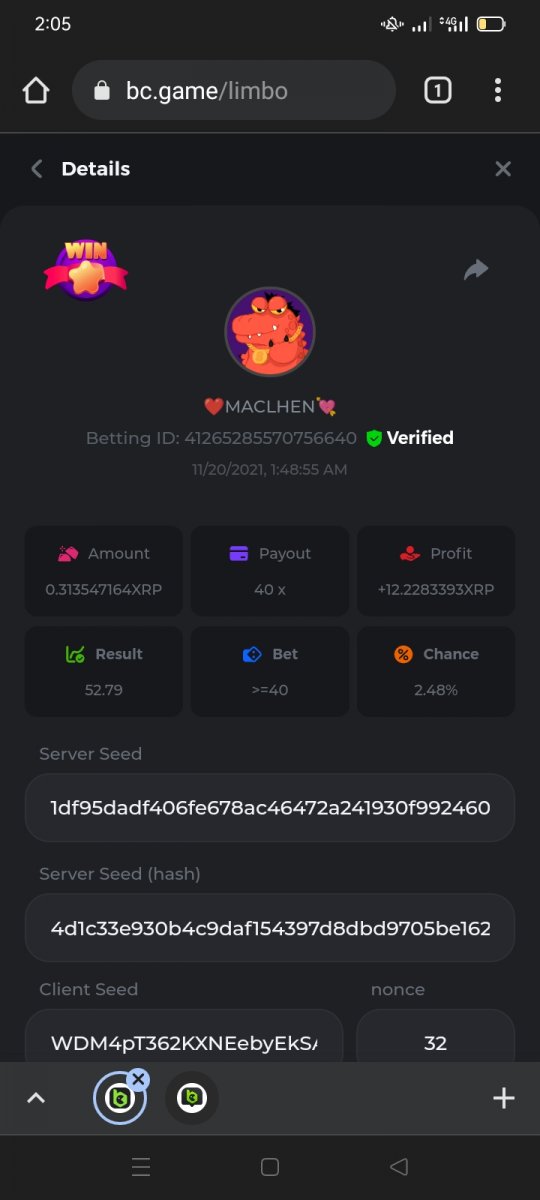This screenshot has width=540, height=1200.
Task: Go back using the Details chevron
Action: pyautogui.click(x=37, y=169)
